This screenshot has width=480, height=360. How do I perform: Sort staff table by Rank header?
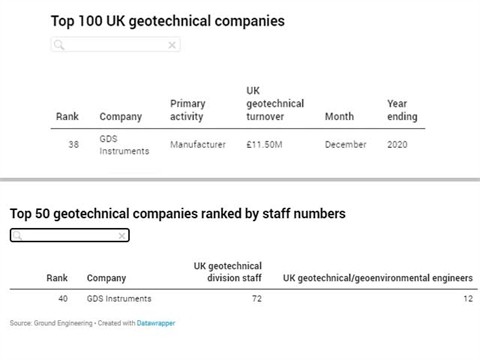(57, 278)
